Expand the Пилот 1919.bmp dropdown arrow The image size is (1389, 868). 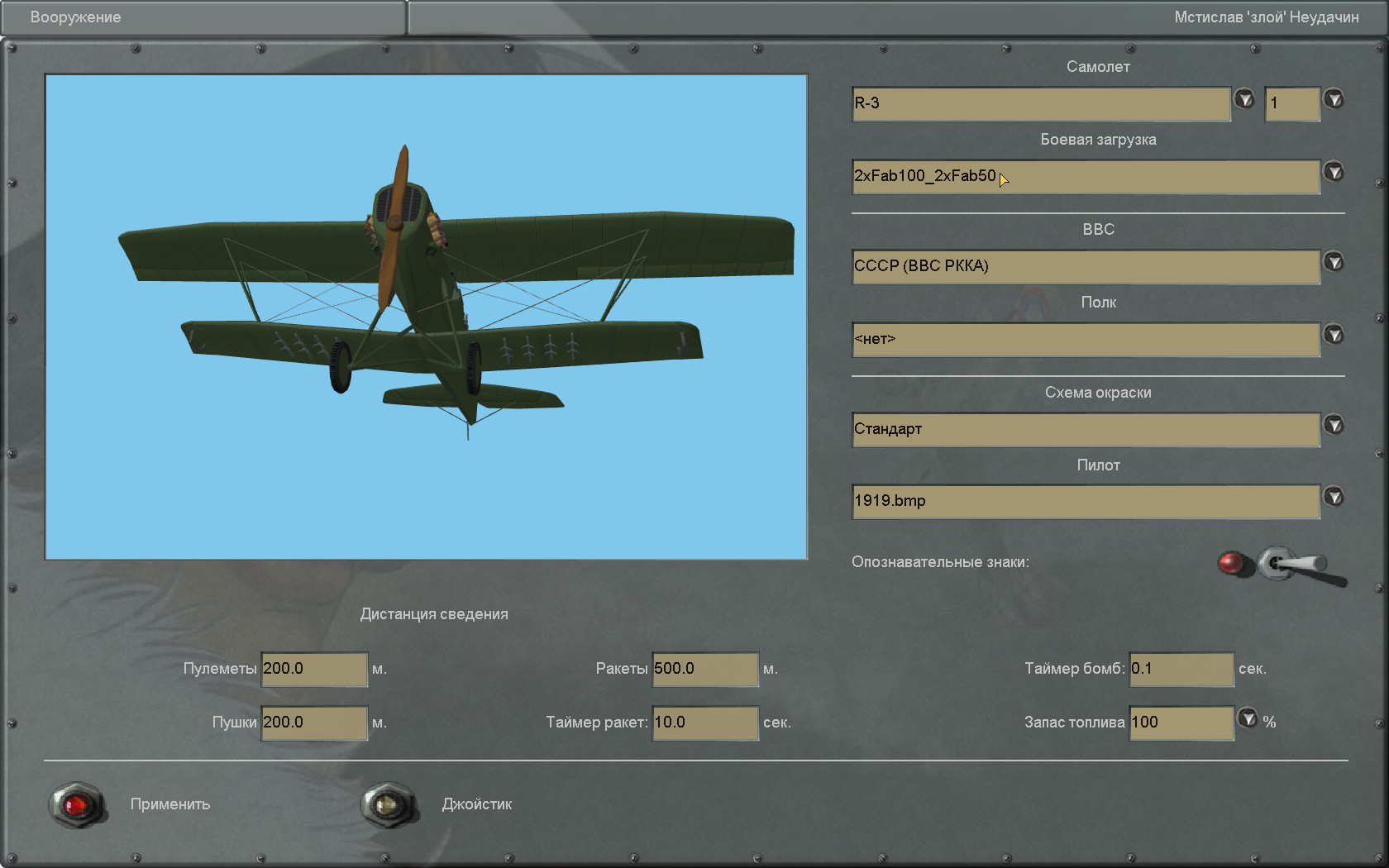tap(1334, 497)
